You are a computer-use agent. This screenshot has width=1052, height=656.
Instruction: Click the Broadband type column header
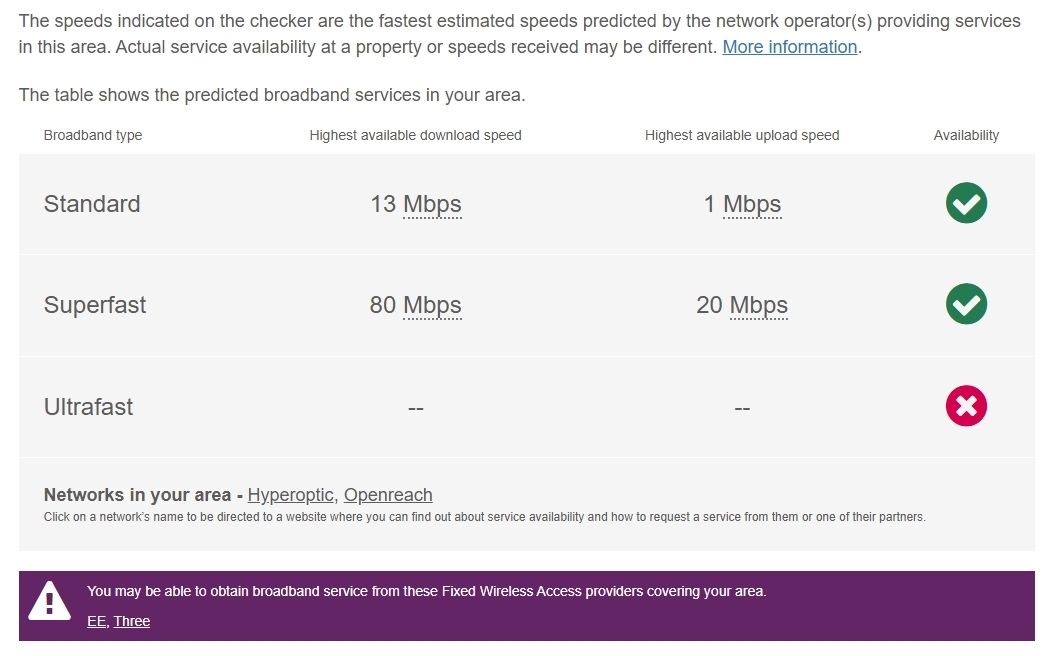click(x=93, y=135)
